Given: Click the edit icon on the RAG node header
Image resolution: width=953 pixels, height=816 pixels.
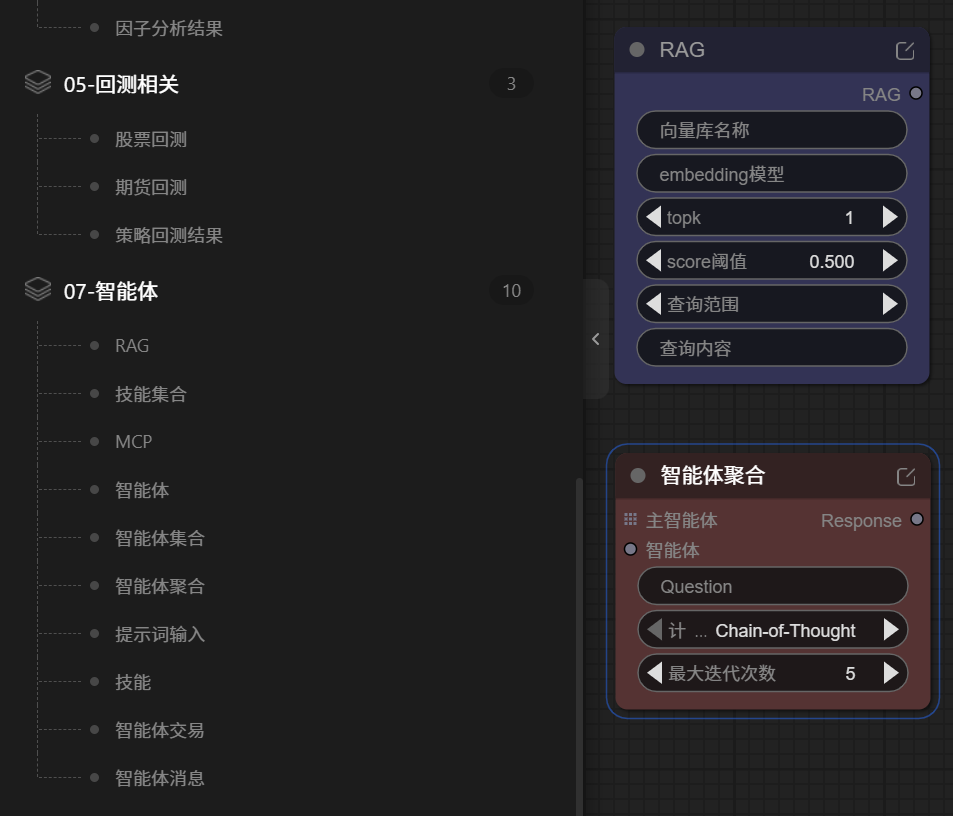Looking at the screenshot, I should pyautogui.click(x=906, y=50).
